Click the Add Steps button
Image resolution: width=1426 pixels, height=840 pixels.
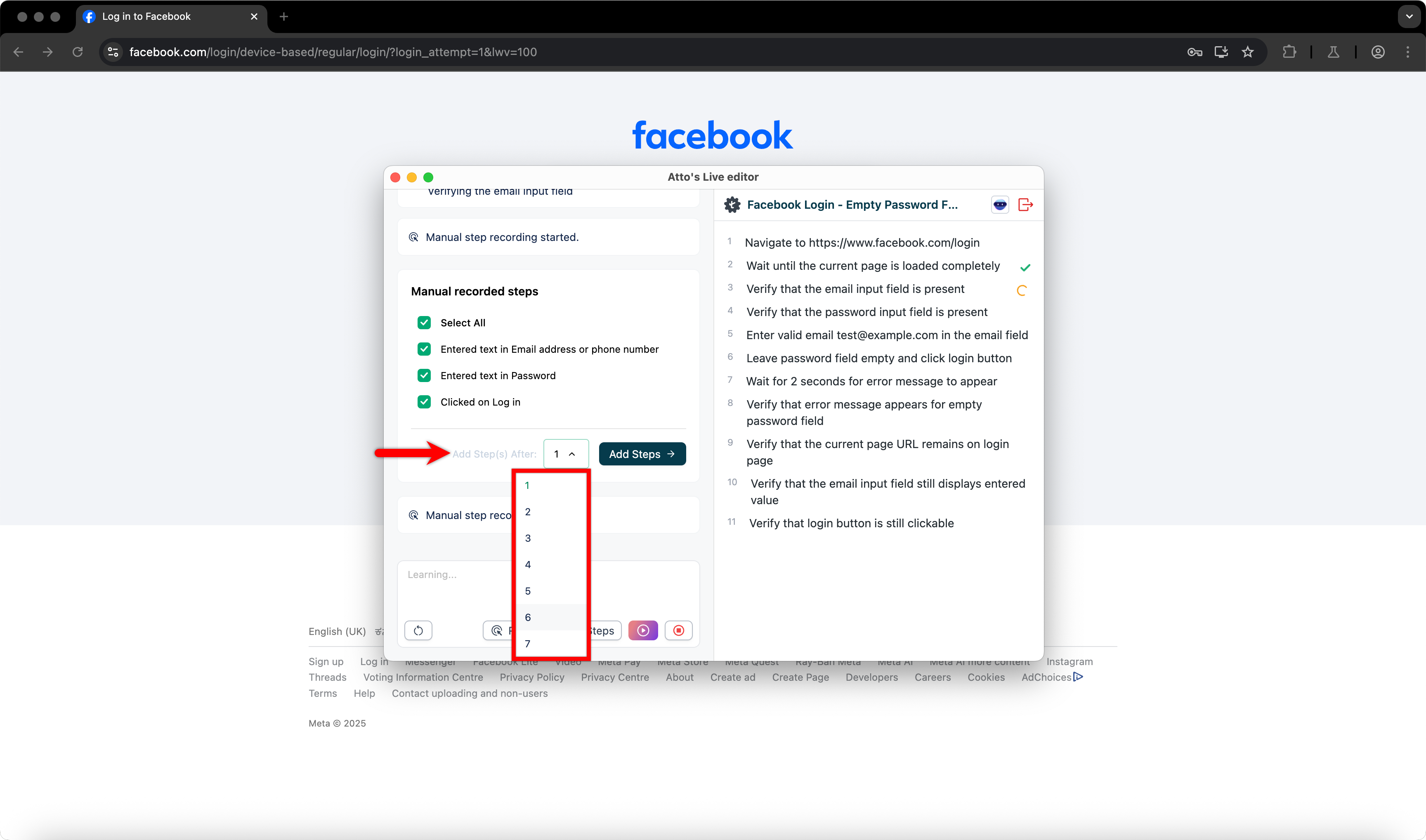[642, 454]
